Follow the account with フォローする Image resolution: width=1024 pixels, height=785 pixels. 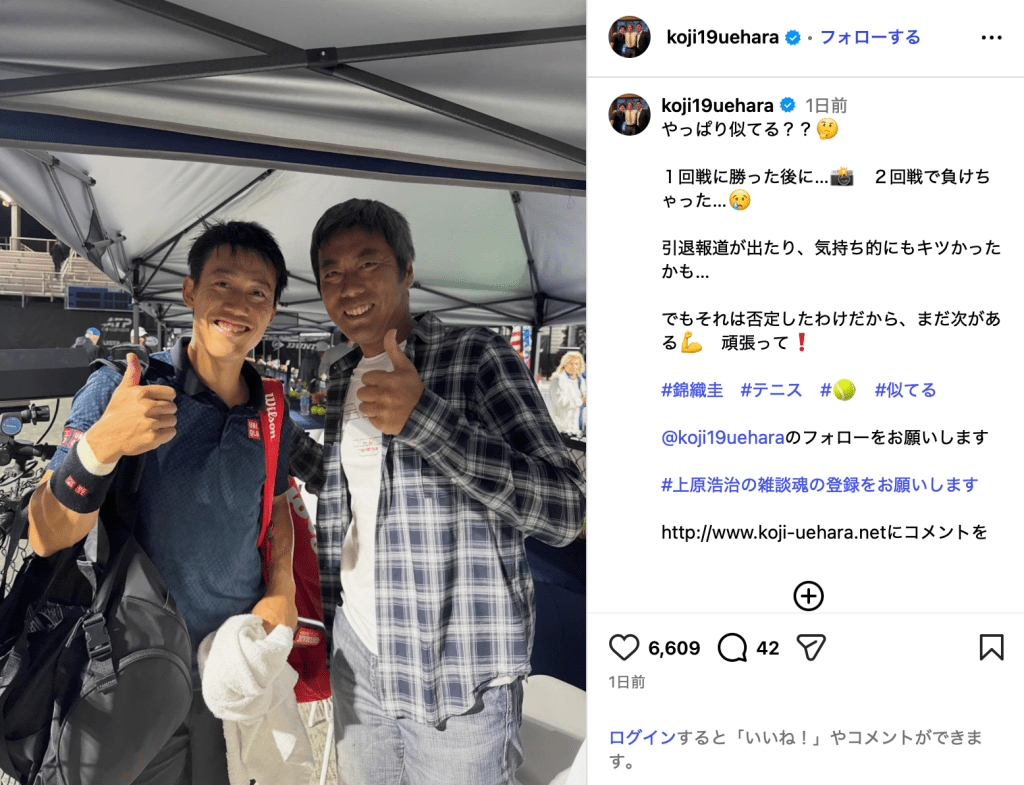[x=870, y=37]
